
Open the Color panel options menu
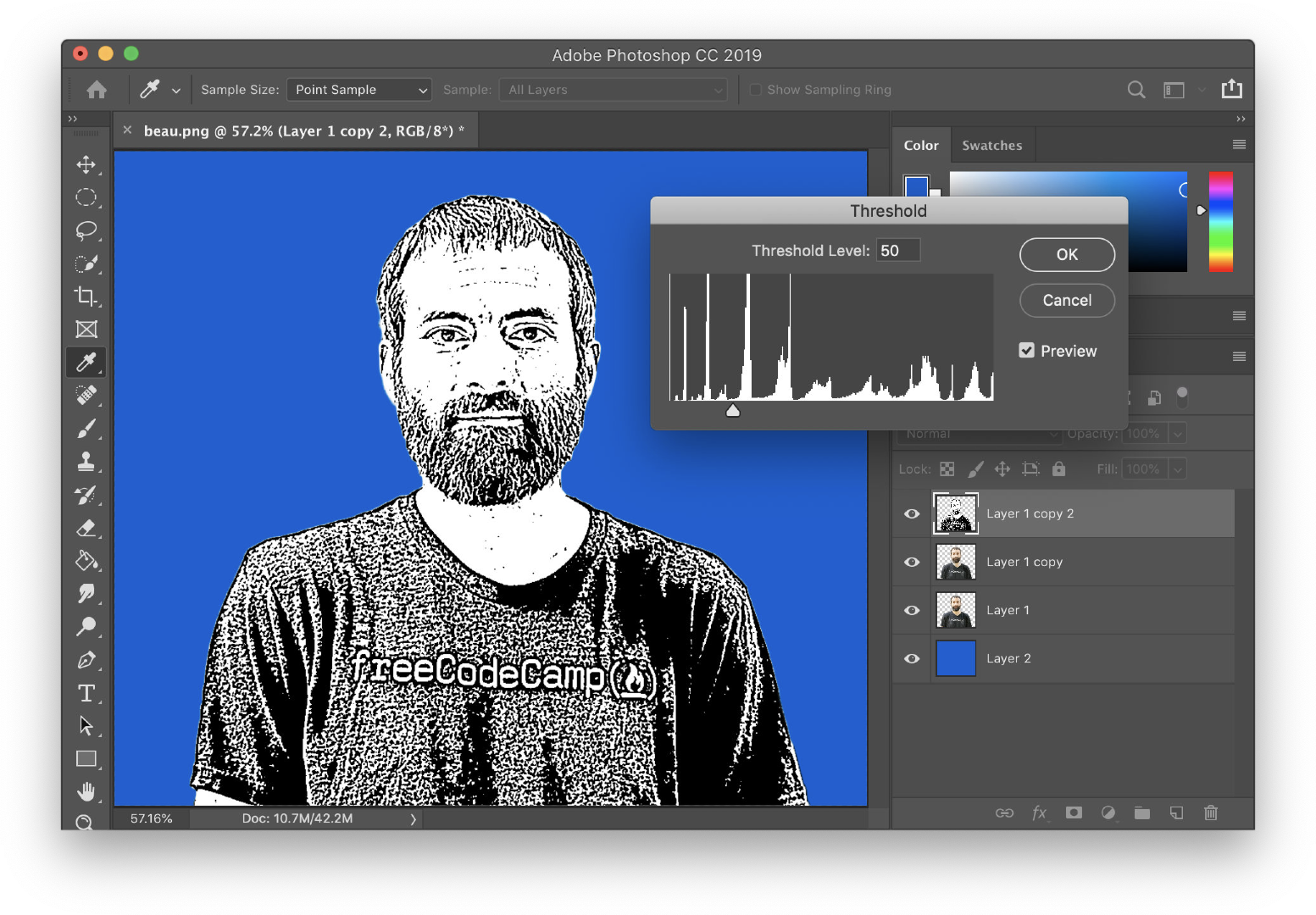(1239, 145)
